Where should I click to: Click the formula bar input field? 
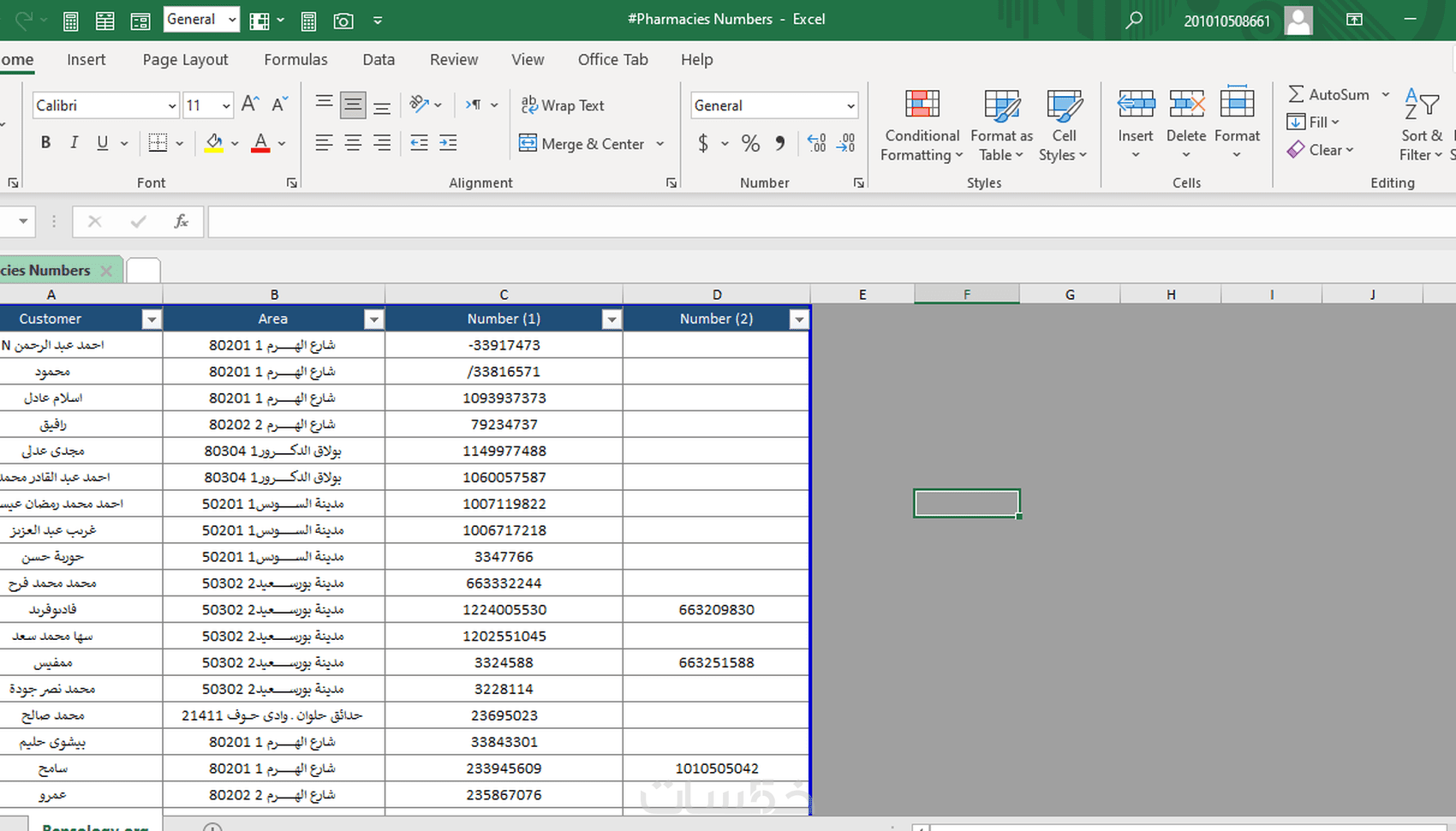coord(832,222)
